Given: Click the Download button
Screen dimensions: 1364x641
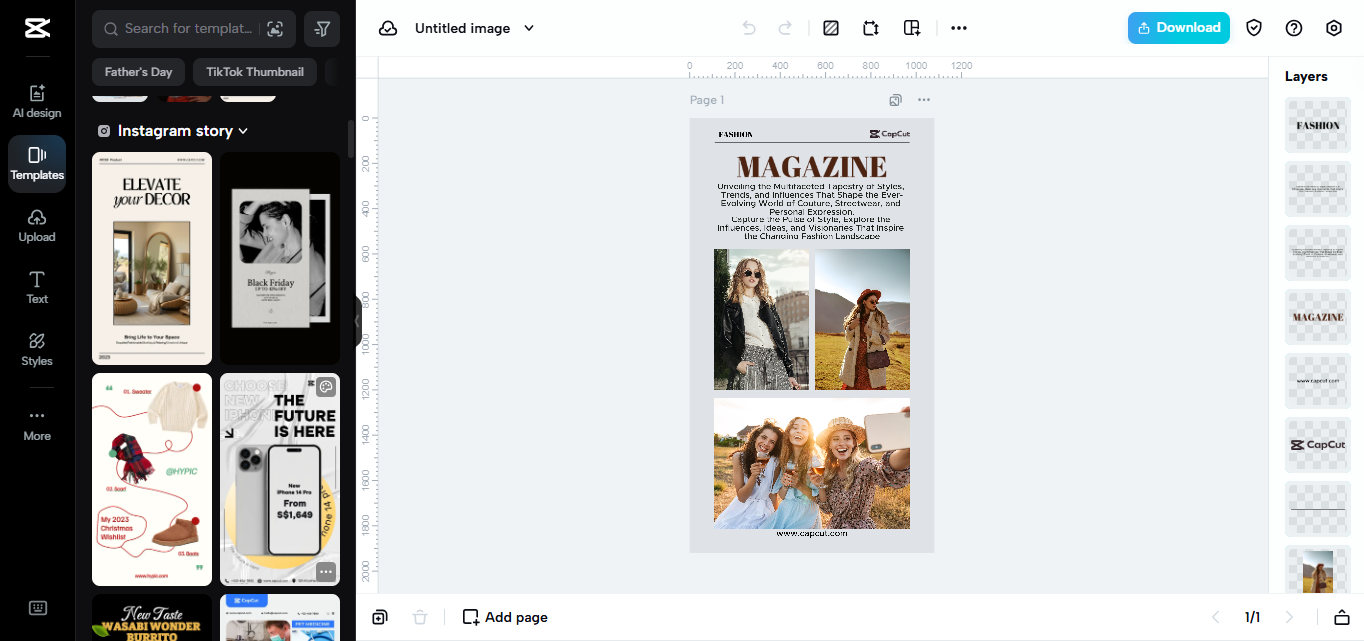Looking at the screenshot, I should click(1178, 28).
